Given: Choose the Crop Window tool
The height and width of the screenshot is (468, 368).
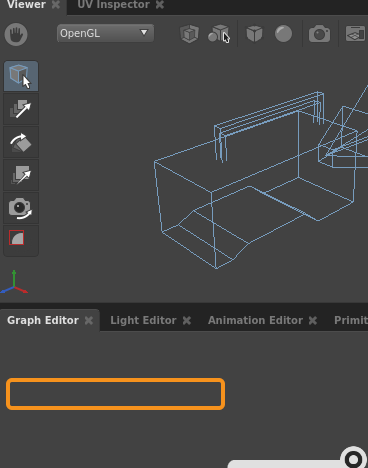Looking at the screenshot, I should pos(17,238).
